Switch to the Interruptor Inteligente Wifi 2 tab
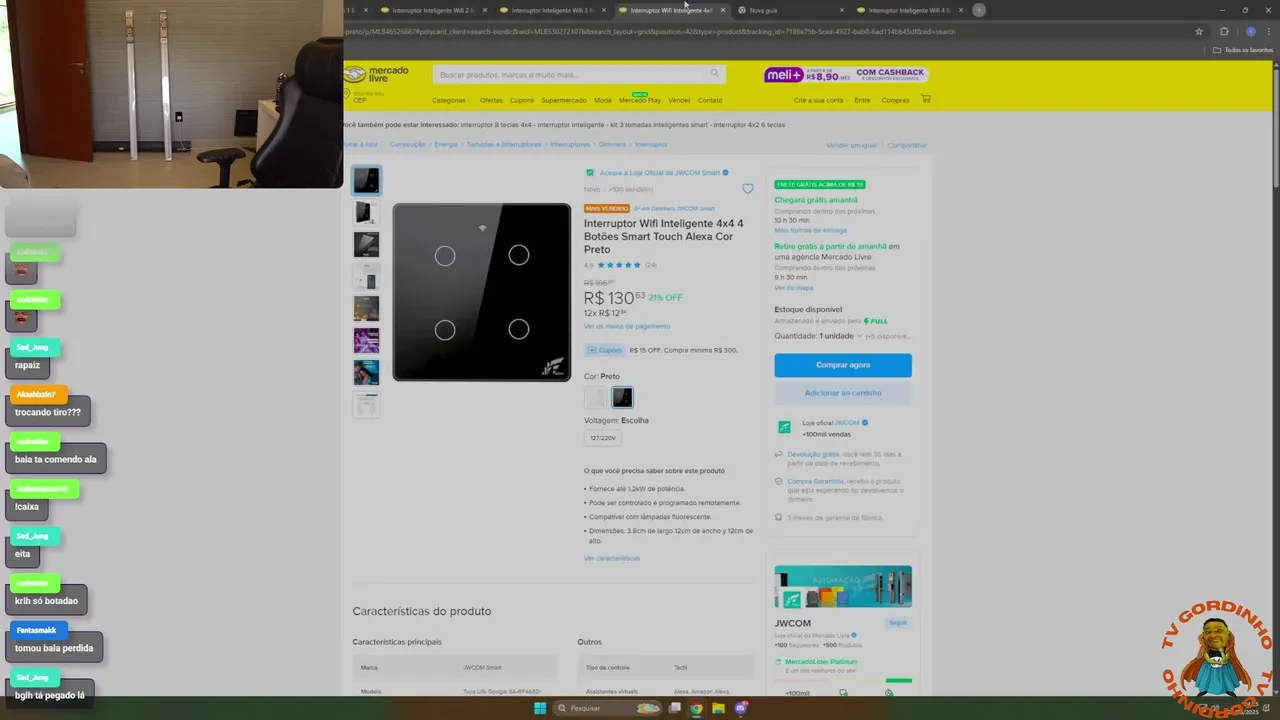This screenshot has width=1280, height=720. point(432,10)
